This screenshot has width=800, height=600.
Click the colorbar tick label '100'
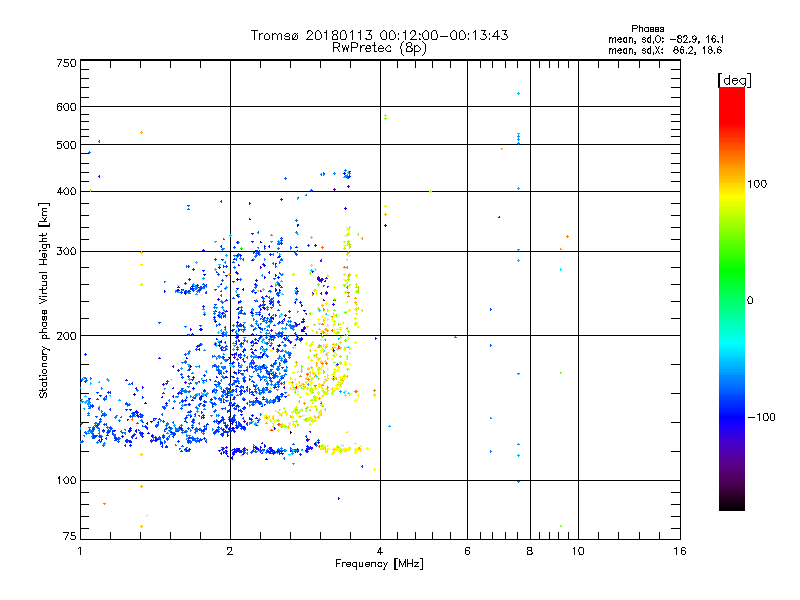pyautogui.click(x=757, y=184)
